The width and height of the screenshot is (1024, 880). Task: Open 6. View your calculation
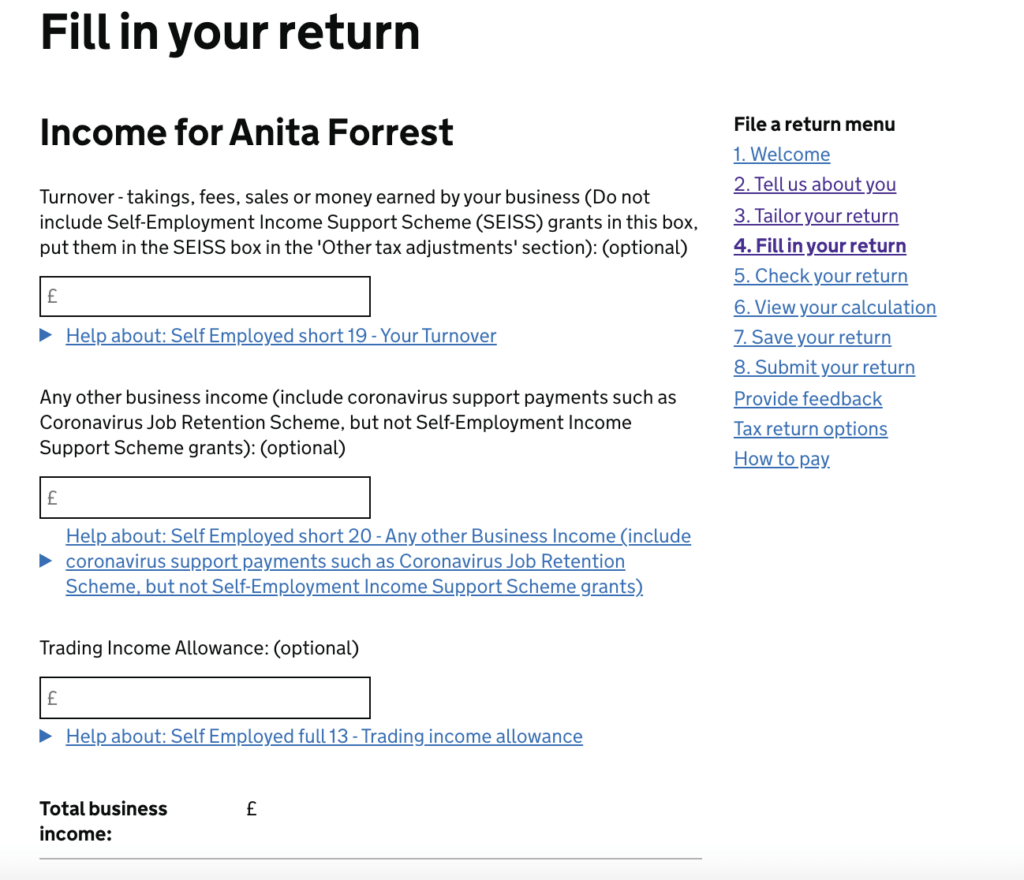coord(835,307)
